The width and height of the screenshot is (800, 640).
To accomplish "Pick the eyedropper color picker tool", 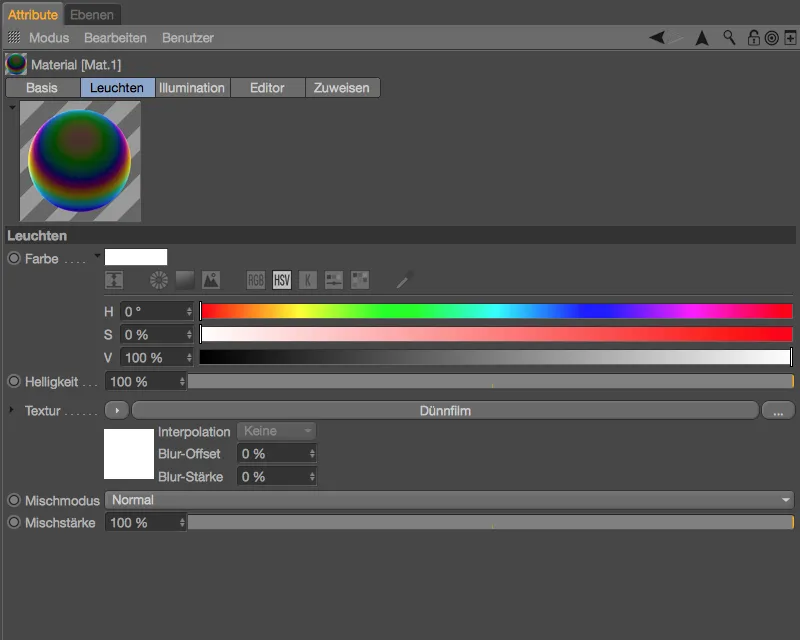I will tap(405, 280).
